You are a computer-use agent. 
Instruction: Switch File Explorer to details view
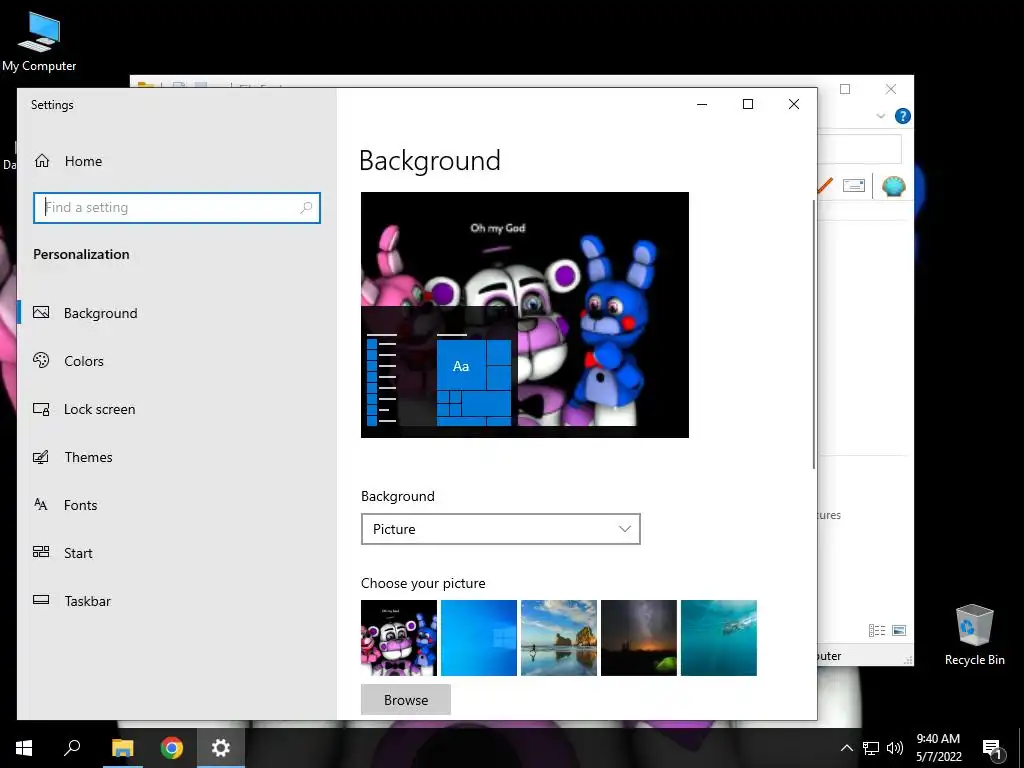(876, 630)
